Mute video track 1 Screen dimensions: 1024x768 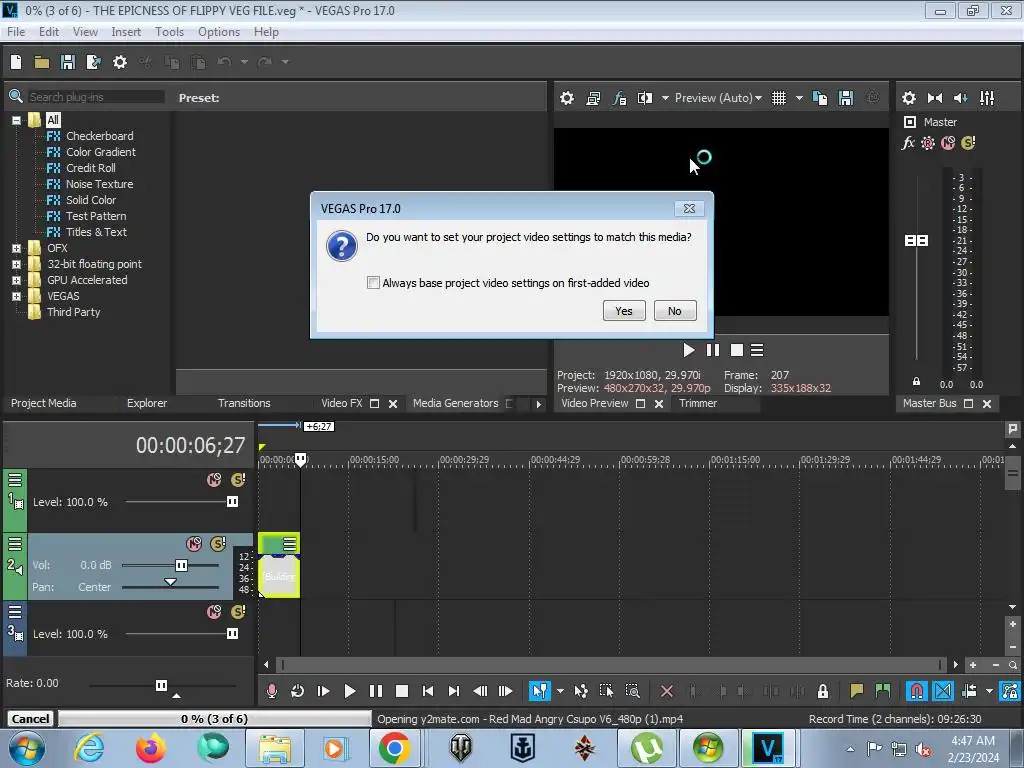coord(214,480)
